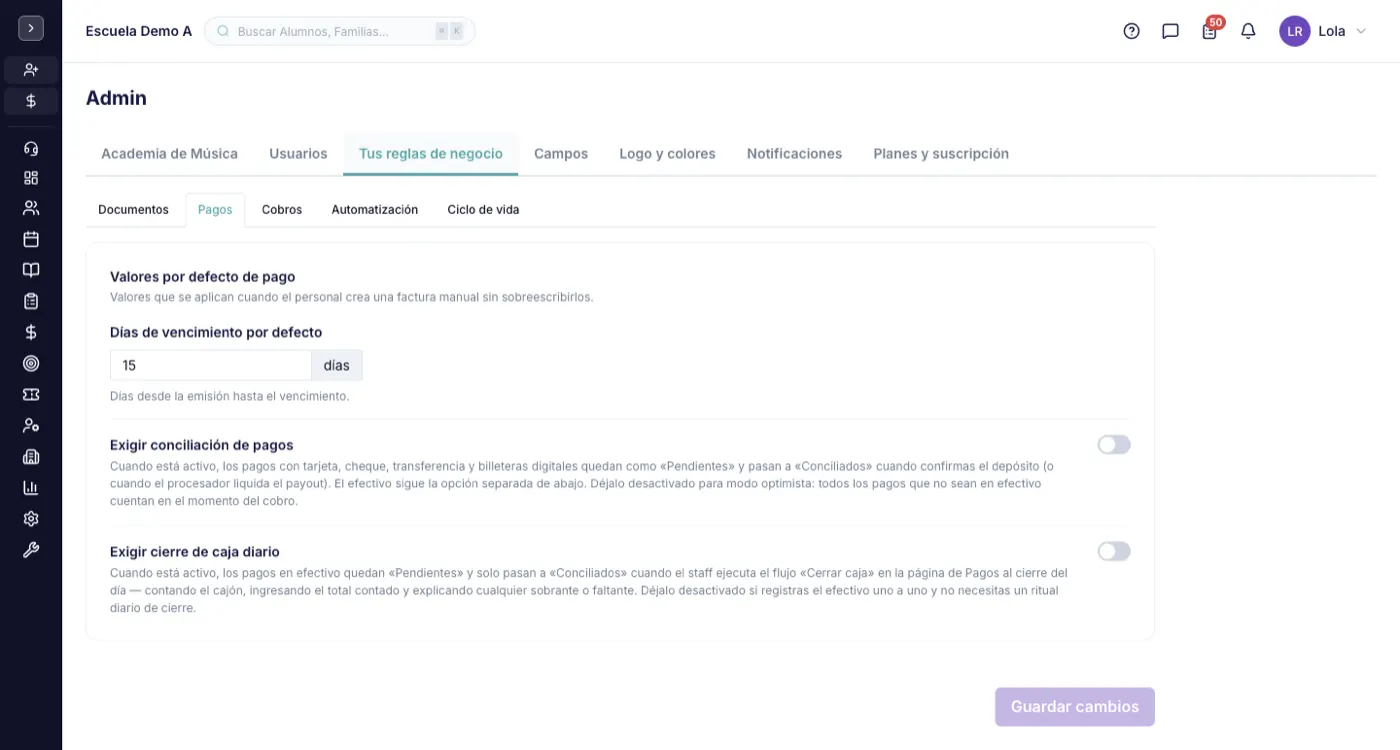Viewport: 1400px width, 750px height.
Task: Click the wrench admin icon in sidebar
Action: (x=31, y=550)
